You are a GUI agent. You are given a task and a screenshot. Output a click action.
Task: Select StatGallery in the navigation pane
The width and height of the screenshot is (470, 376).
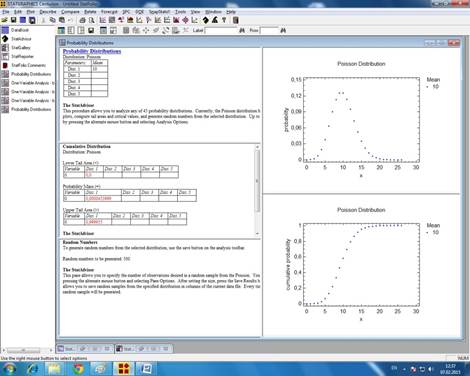pos(21,48)
